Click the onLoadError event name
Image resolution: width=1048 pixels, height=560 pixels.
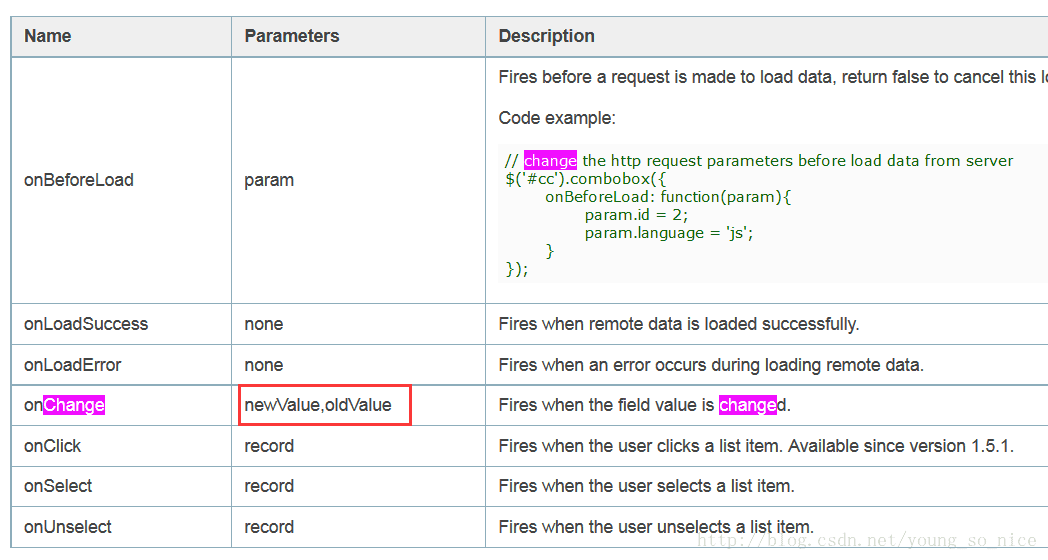click(x=72, y=365)
